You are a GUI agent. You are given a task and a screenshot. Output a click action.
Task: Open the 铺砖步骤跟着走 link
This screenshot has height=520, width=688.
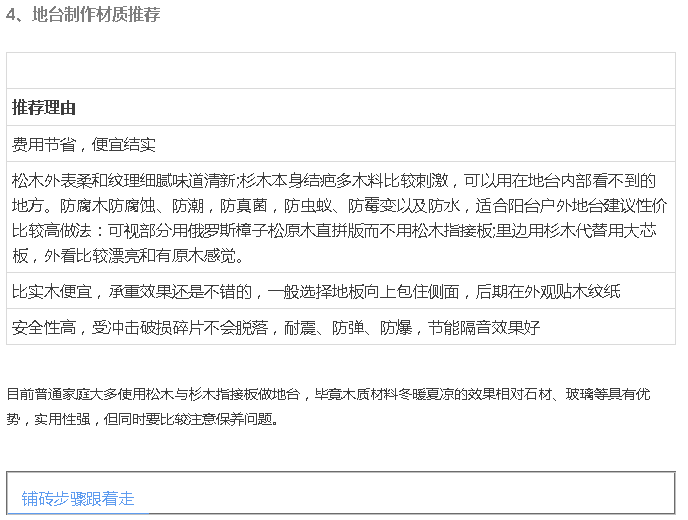pyautogui.click(x=78, y=499)
